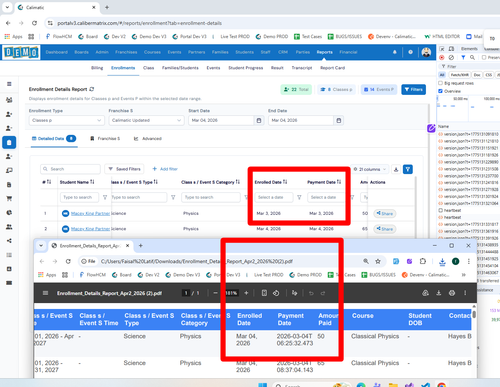The width and height of the screenshot is (500, 387).
Task: Click the fit to page icon in PDF toolbar
Action: click(x=264, y=293)
